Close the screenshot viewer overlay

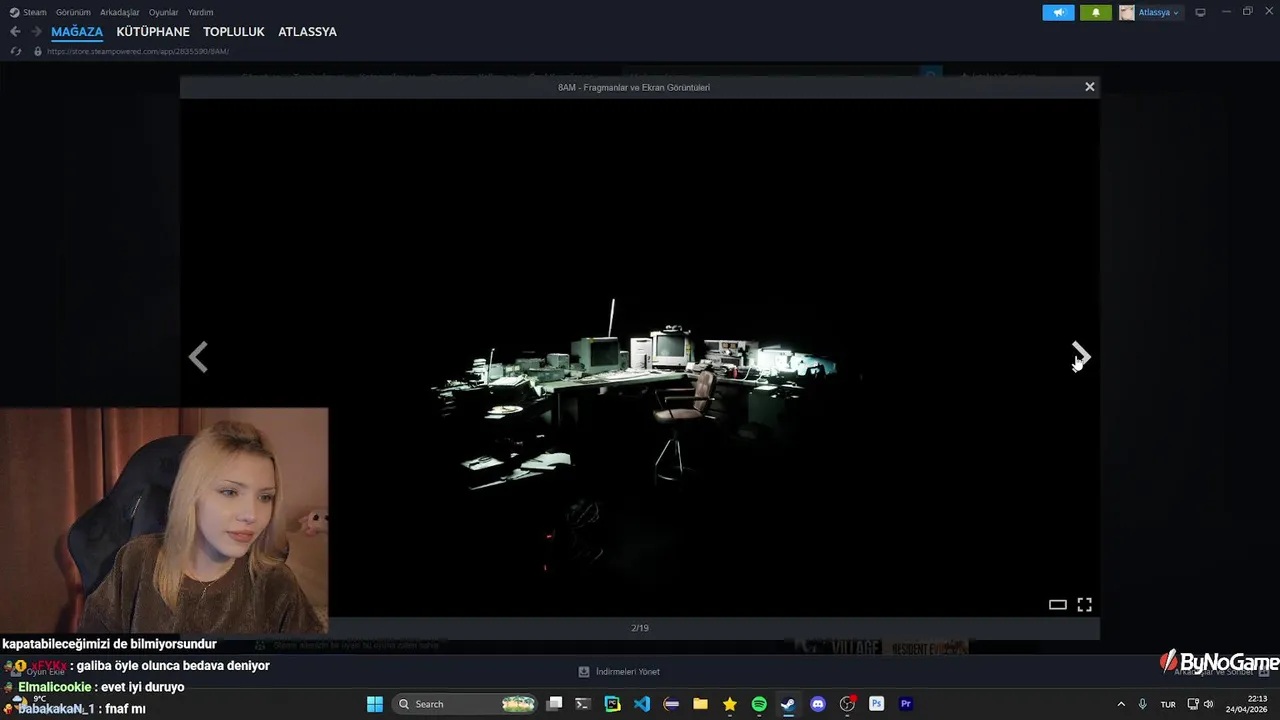click(x=1090, y=87)
